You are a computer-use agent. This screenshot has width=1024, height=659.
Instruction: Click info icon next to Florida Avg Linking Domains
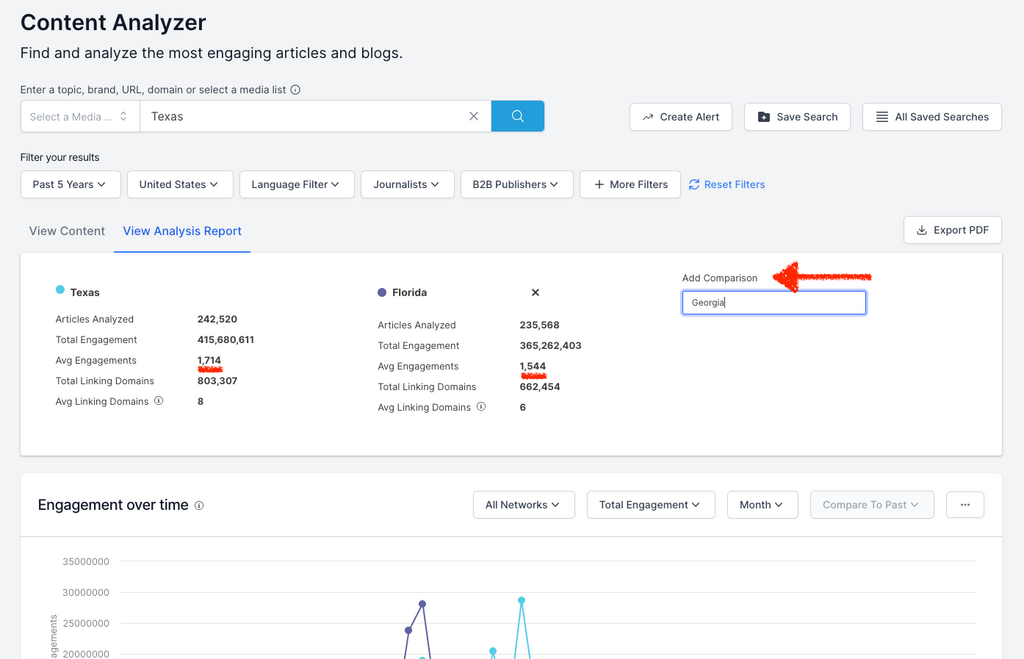click(x=481, y=407)
